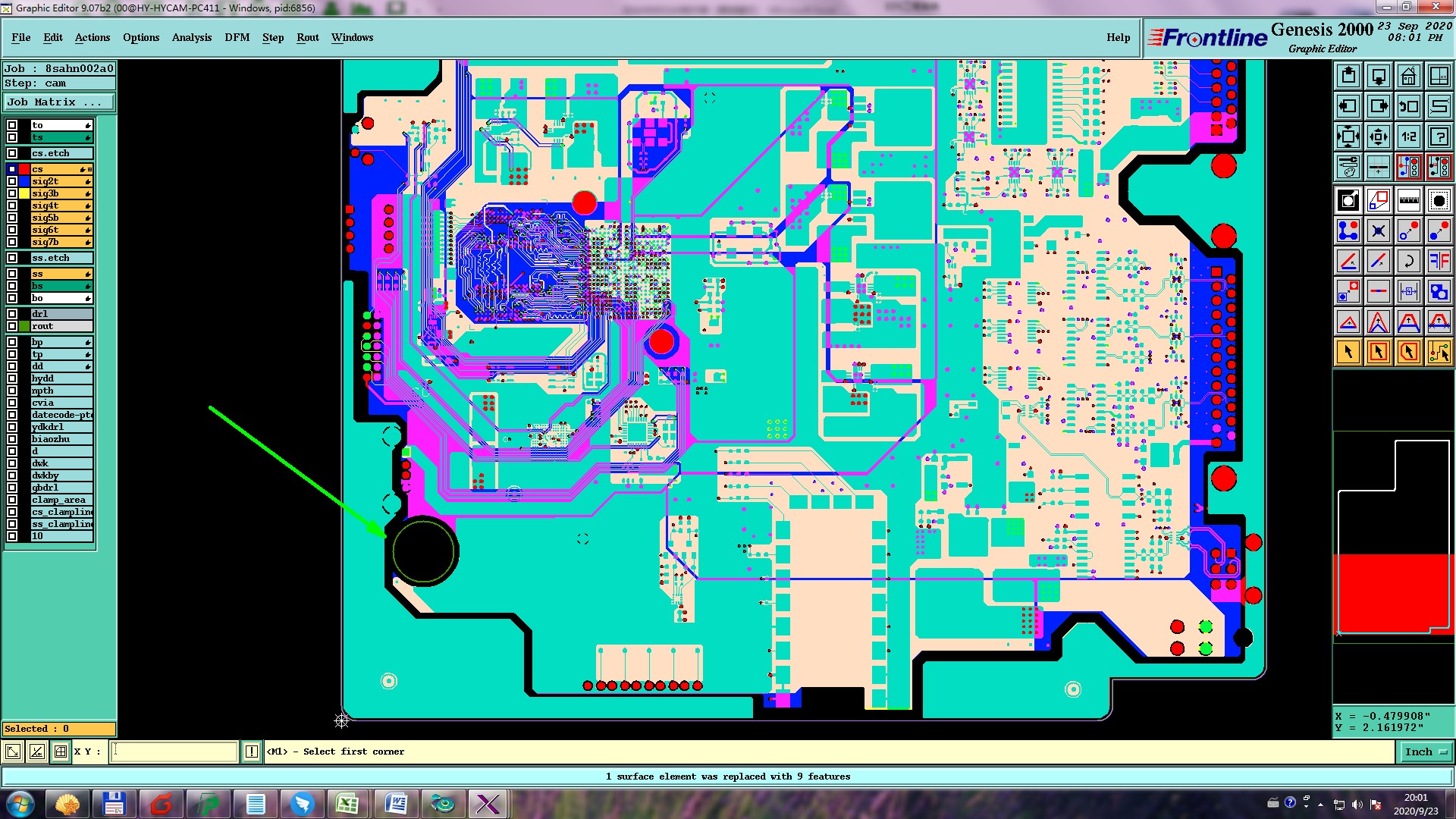The height and width of the screenshot is (819, 1456).
Task: Select the rectangle area select tool
Action: point(1379,352)
